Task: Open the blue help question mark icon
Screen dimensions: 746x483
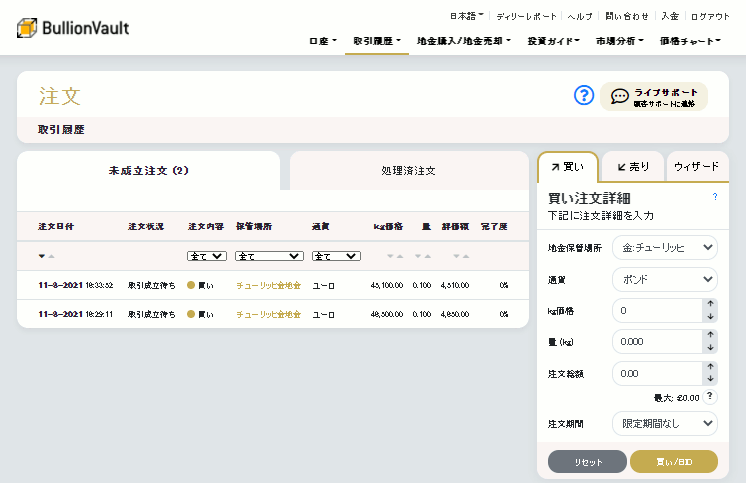Action: [x=584, y=96]
